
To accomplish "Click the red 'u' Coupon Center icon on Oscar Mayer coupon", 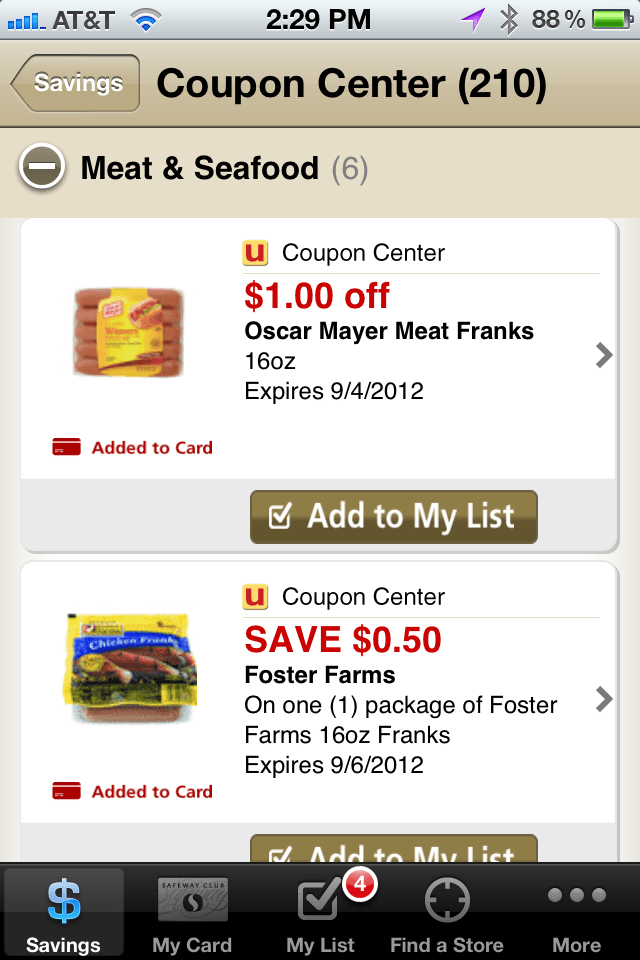I will click(x=254, y=253).
